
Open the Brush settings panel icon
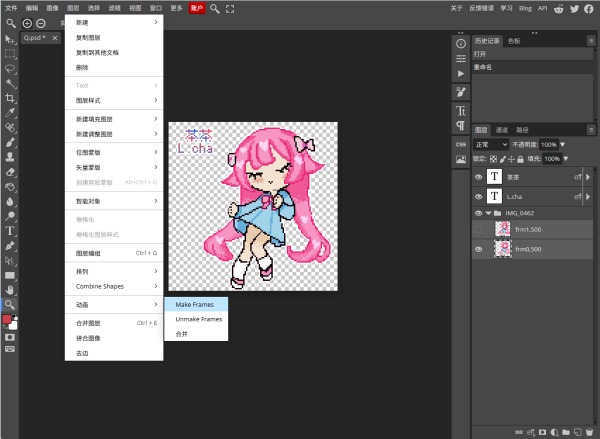click(x=461, y=92)
